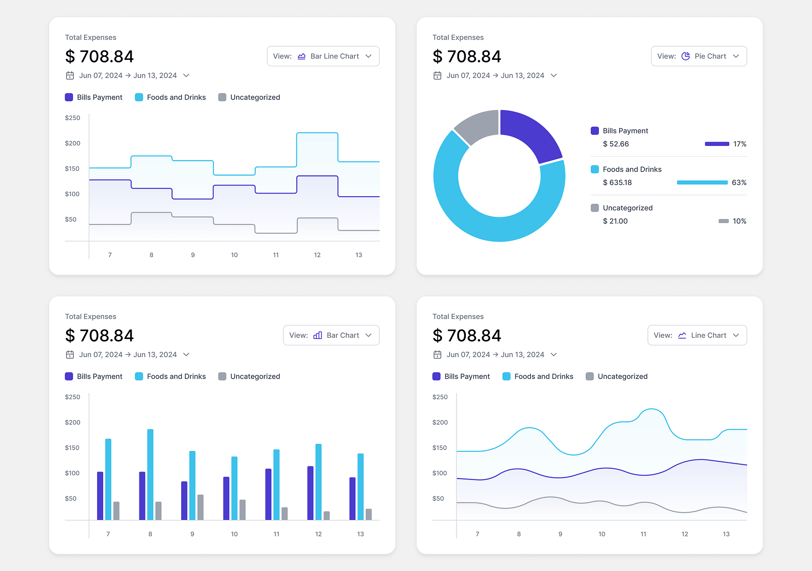Image resolution: width=812 pixels, height=571 pixels.
Task: Click calendar icon in Bar Line Chart card
Action: [69, 76]
